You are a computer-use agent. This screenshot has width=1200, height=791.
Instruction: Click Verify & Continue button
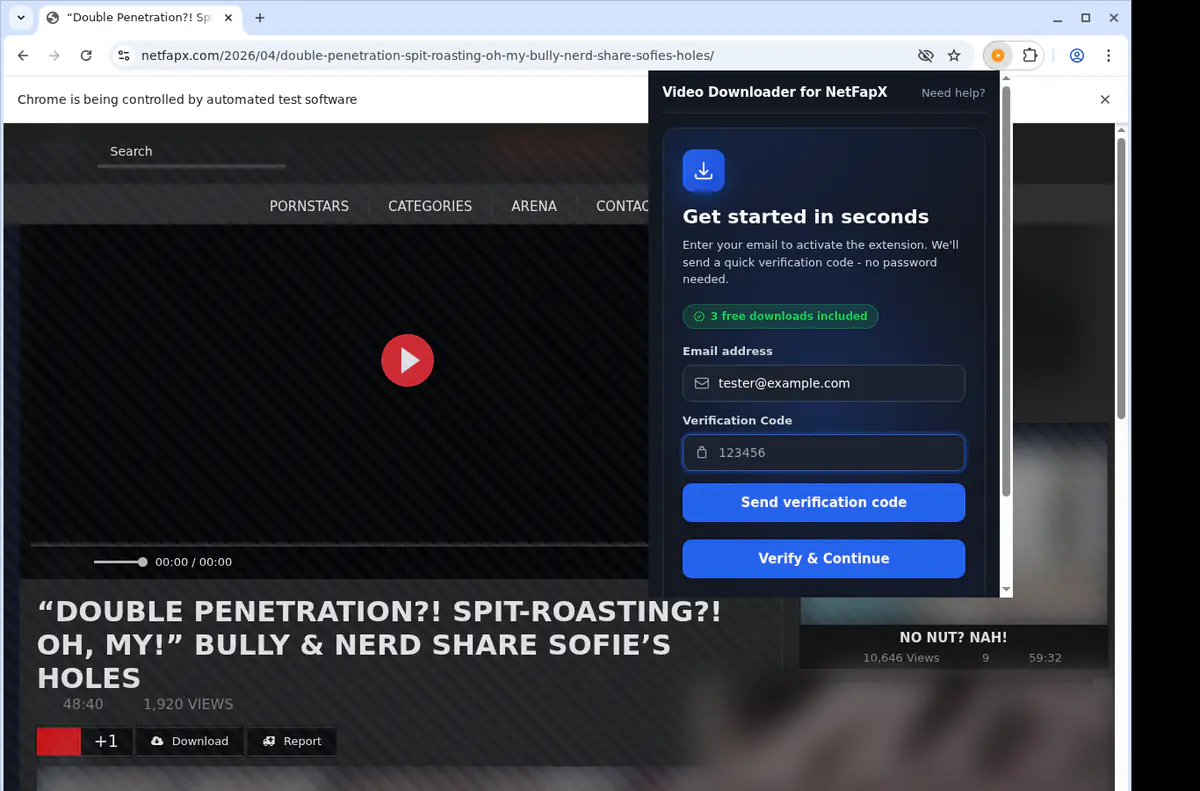tap(824, 558)
